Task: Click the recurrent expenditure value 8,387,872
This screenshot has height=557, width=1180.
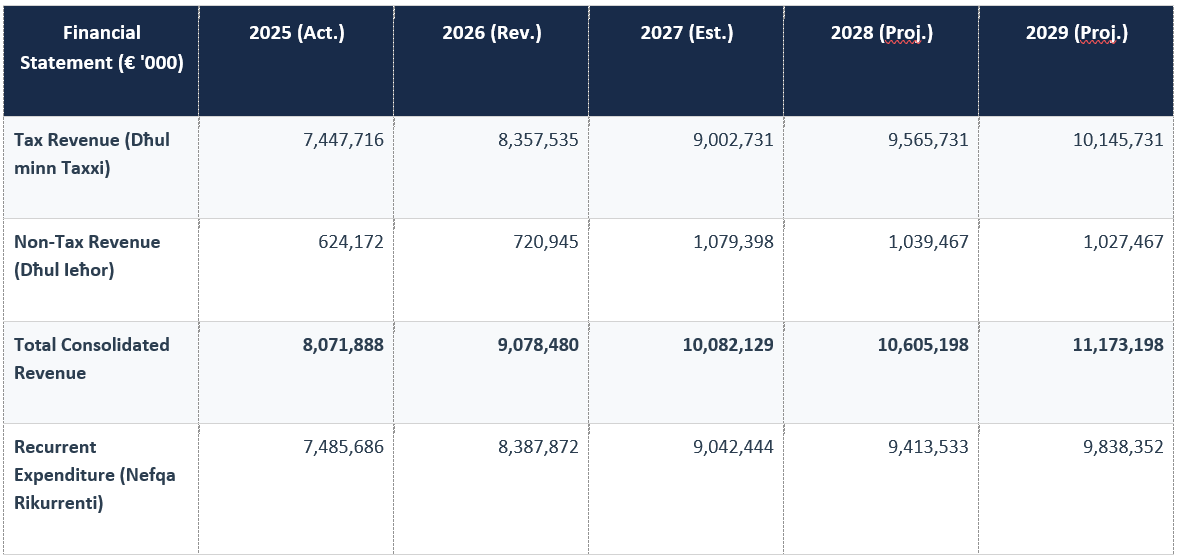Action: point(538,446)
